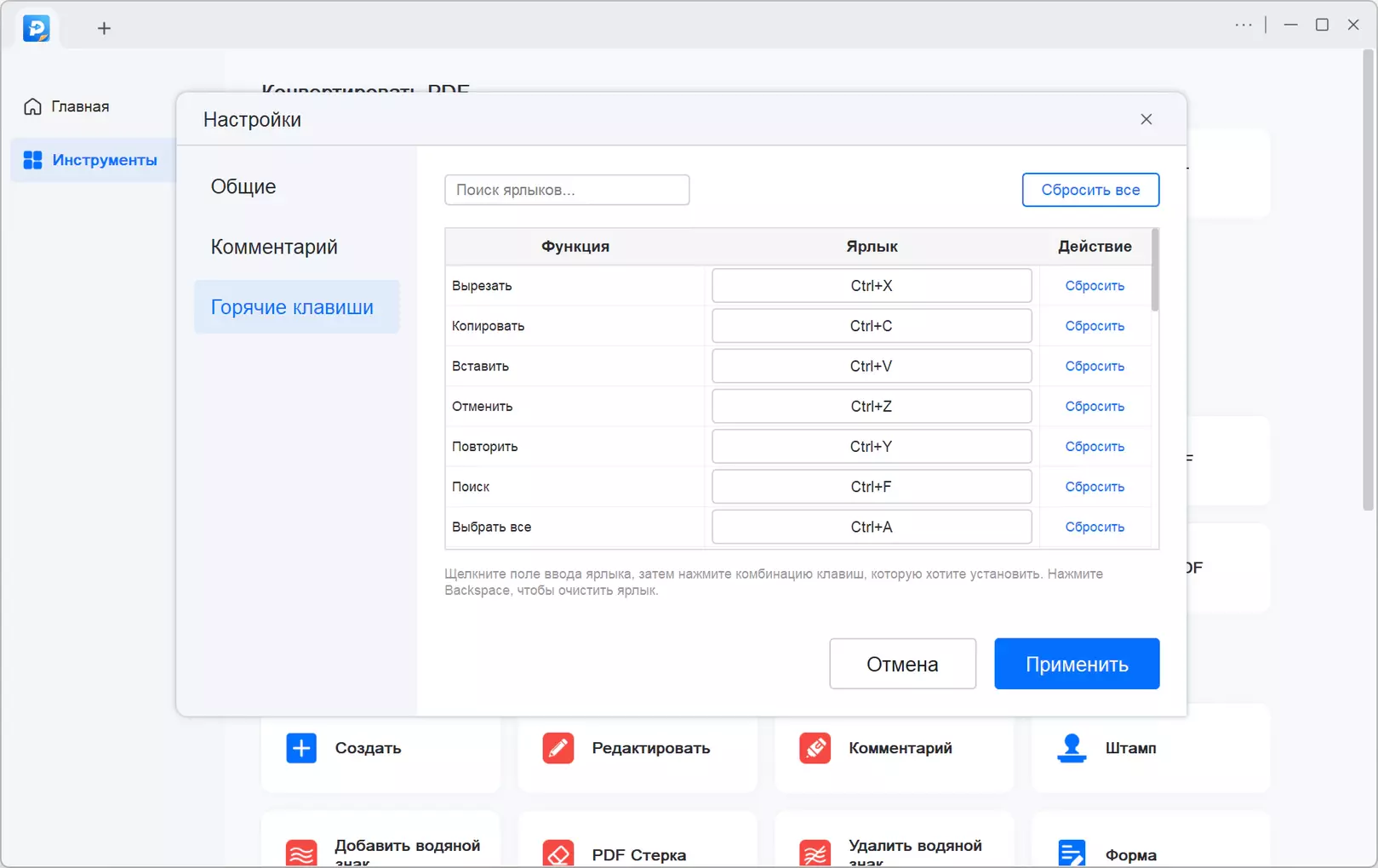Screen dimensions: 1378x868
Task: Reset the Вырезать shortcut
Action: tap(1095, 286)
